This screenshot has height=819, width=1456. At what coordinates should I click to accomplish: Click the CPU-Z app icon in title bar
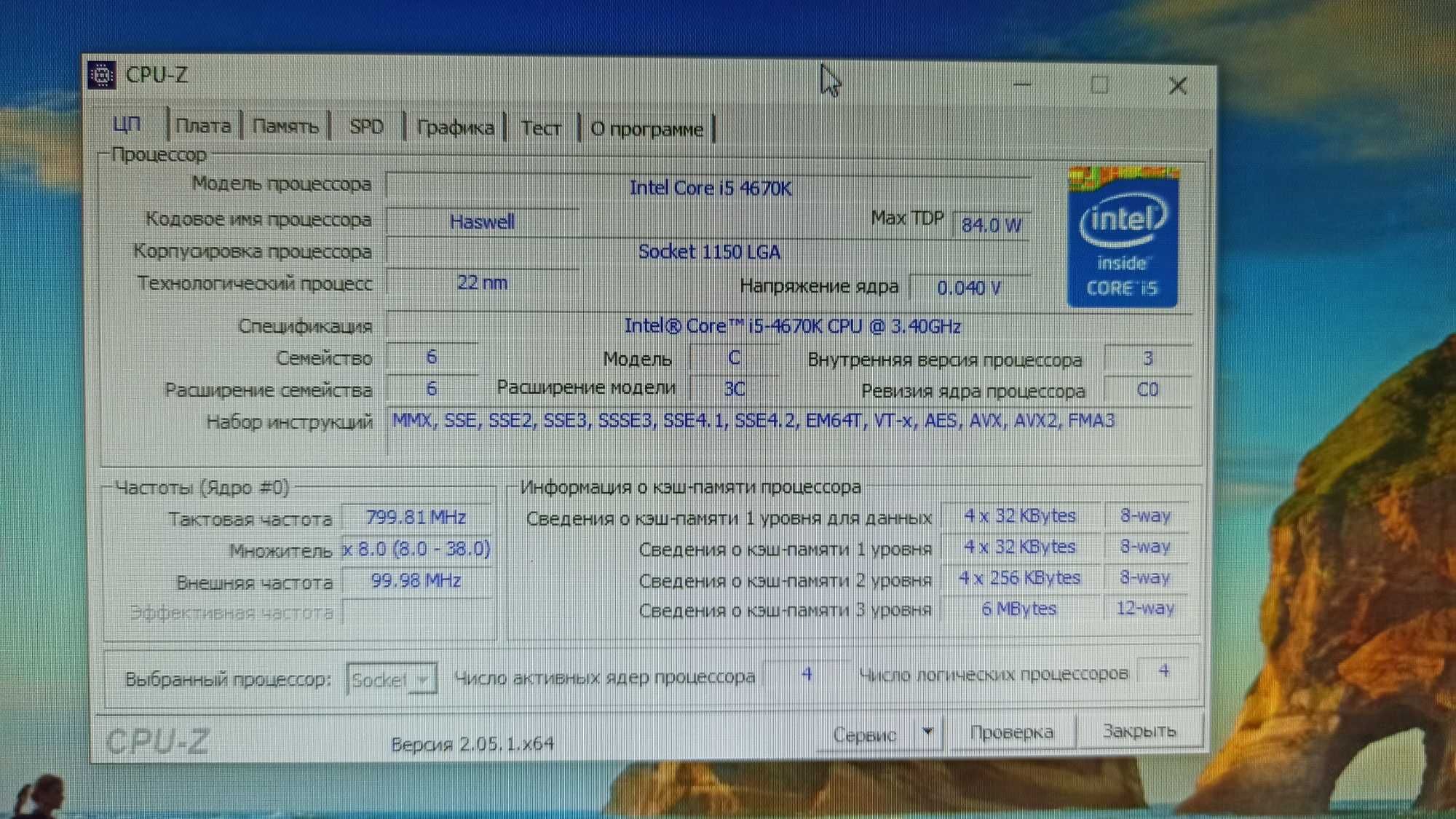coord(101,74)
